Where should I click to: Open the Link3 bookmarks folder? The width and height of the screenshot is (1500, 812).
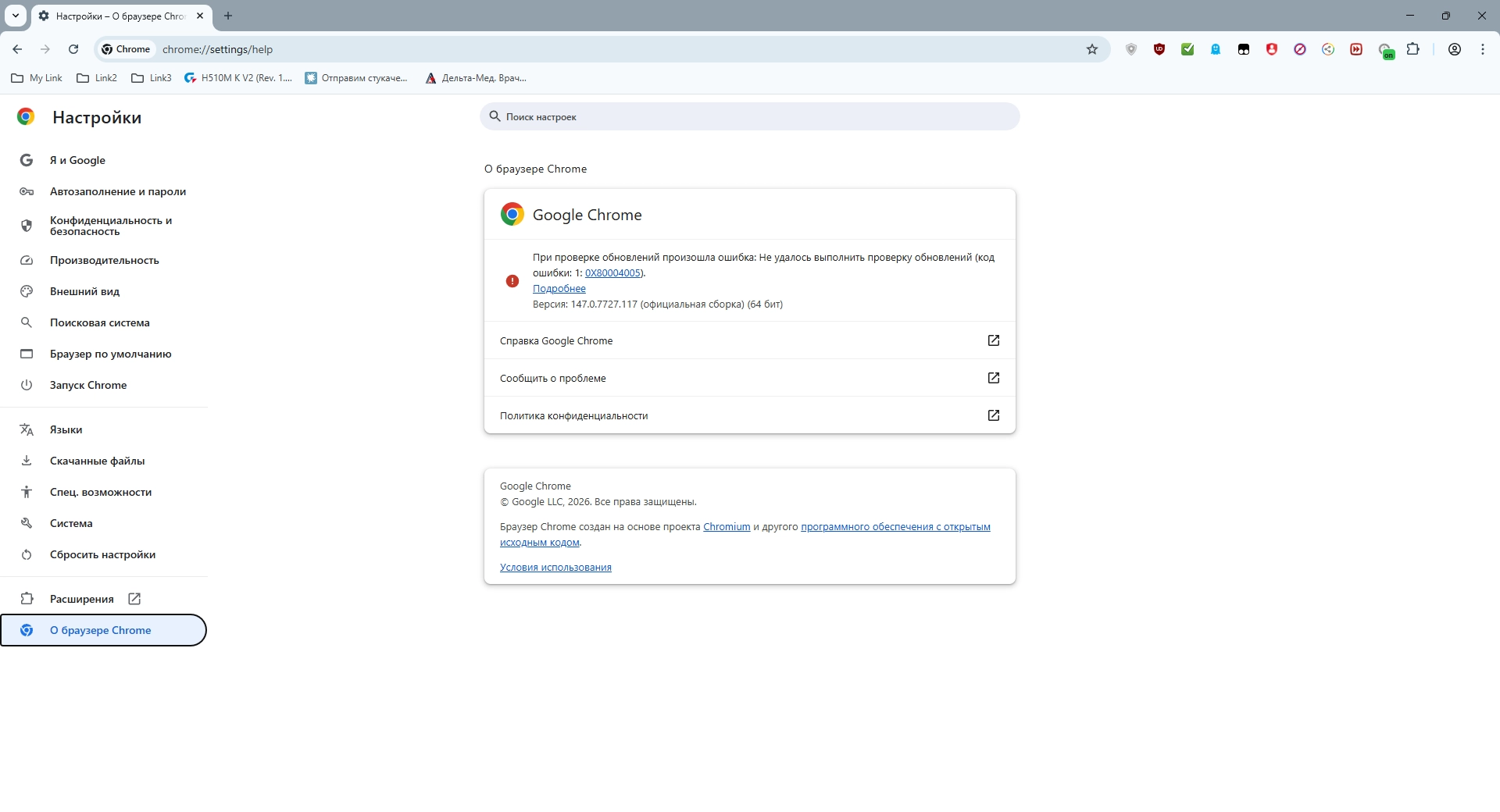pyautogui.click(x=152, y=78)
